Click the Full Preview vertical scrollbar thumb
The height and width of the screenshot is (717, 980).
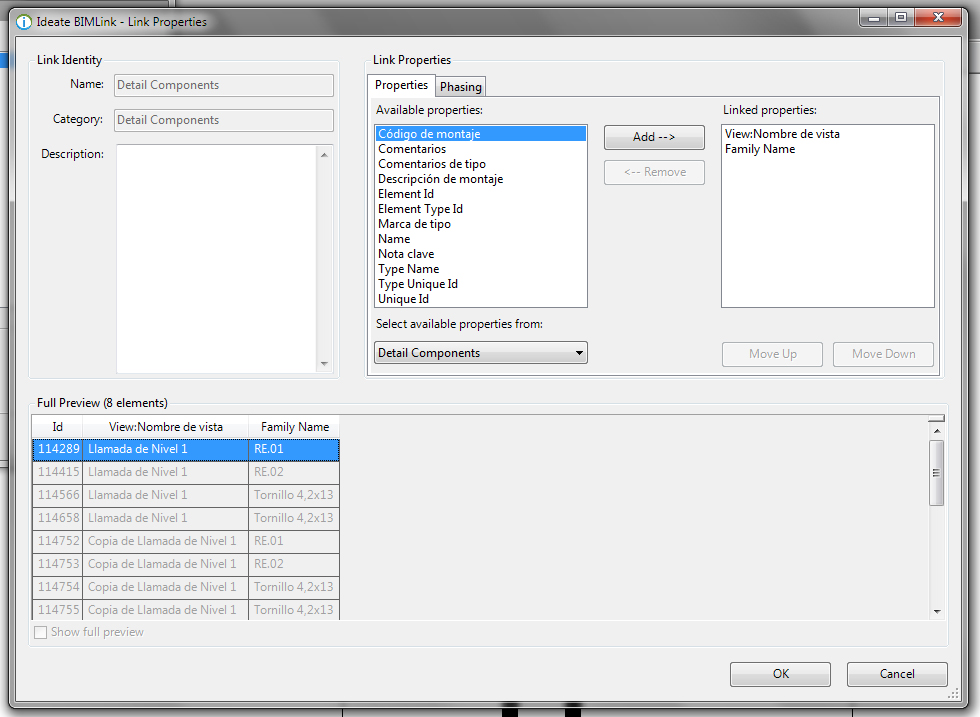tap(936, 473)
